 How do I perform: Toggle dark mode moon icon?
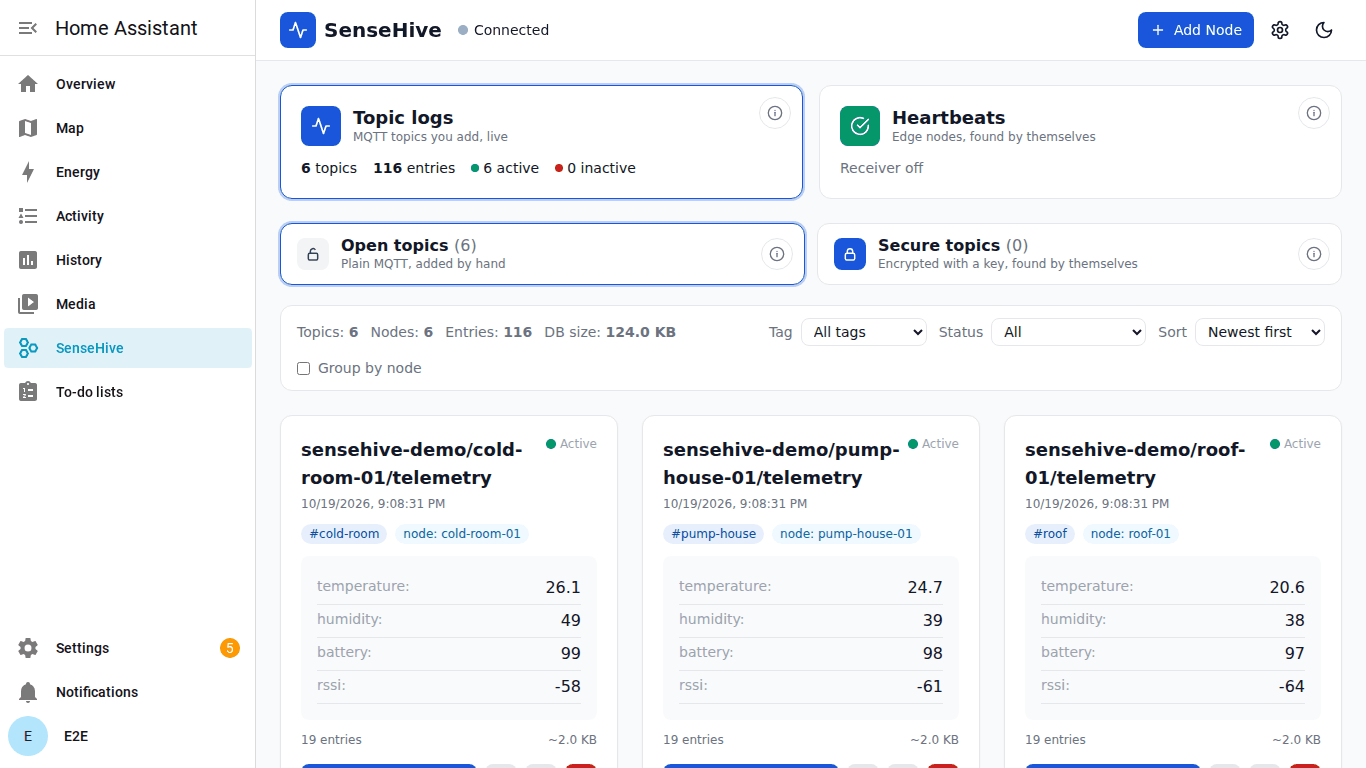click(x=1324, y=30)
